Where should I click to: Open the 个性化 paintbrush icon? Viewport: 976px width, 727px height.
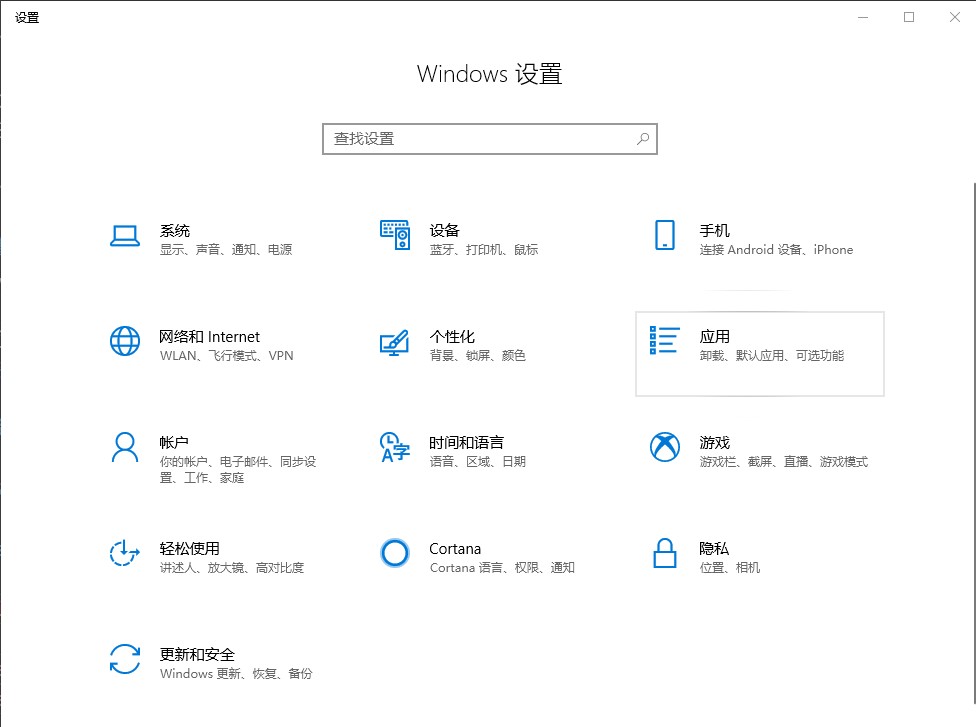(x=395, y=342)
